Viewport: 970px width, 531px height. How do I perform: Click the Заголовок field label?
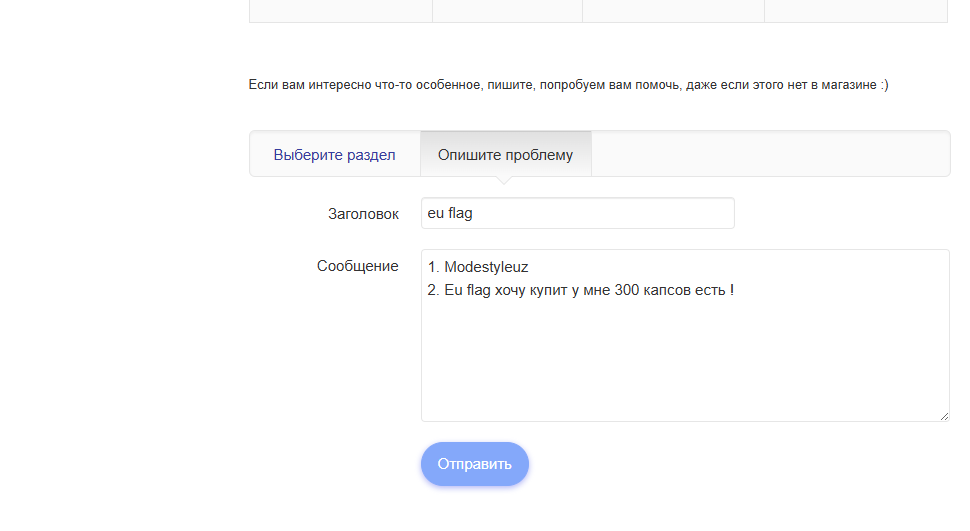363,214
